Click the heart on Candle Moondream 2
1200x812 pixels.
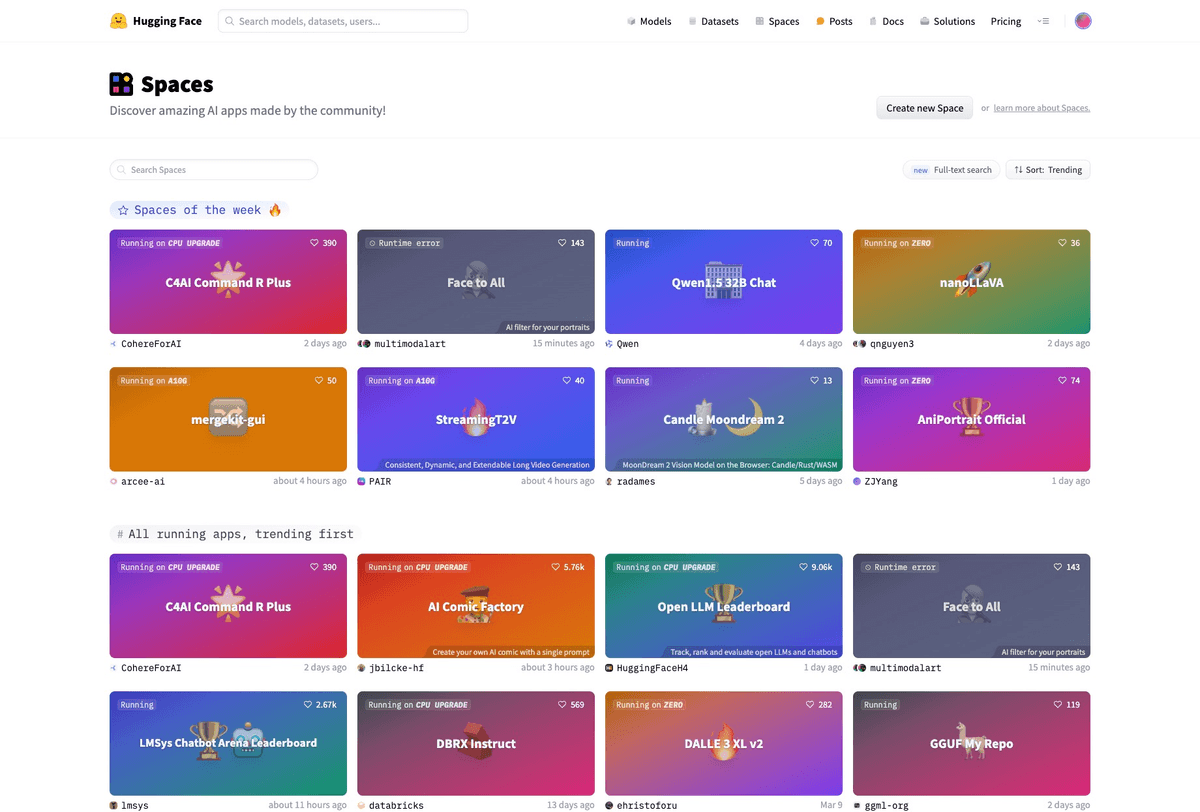814,381
